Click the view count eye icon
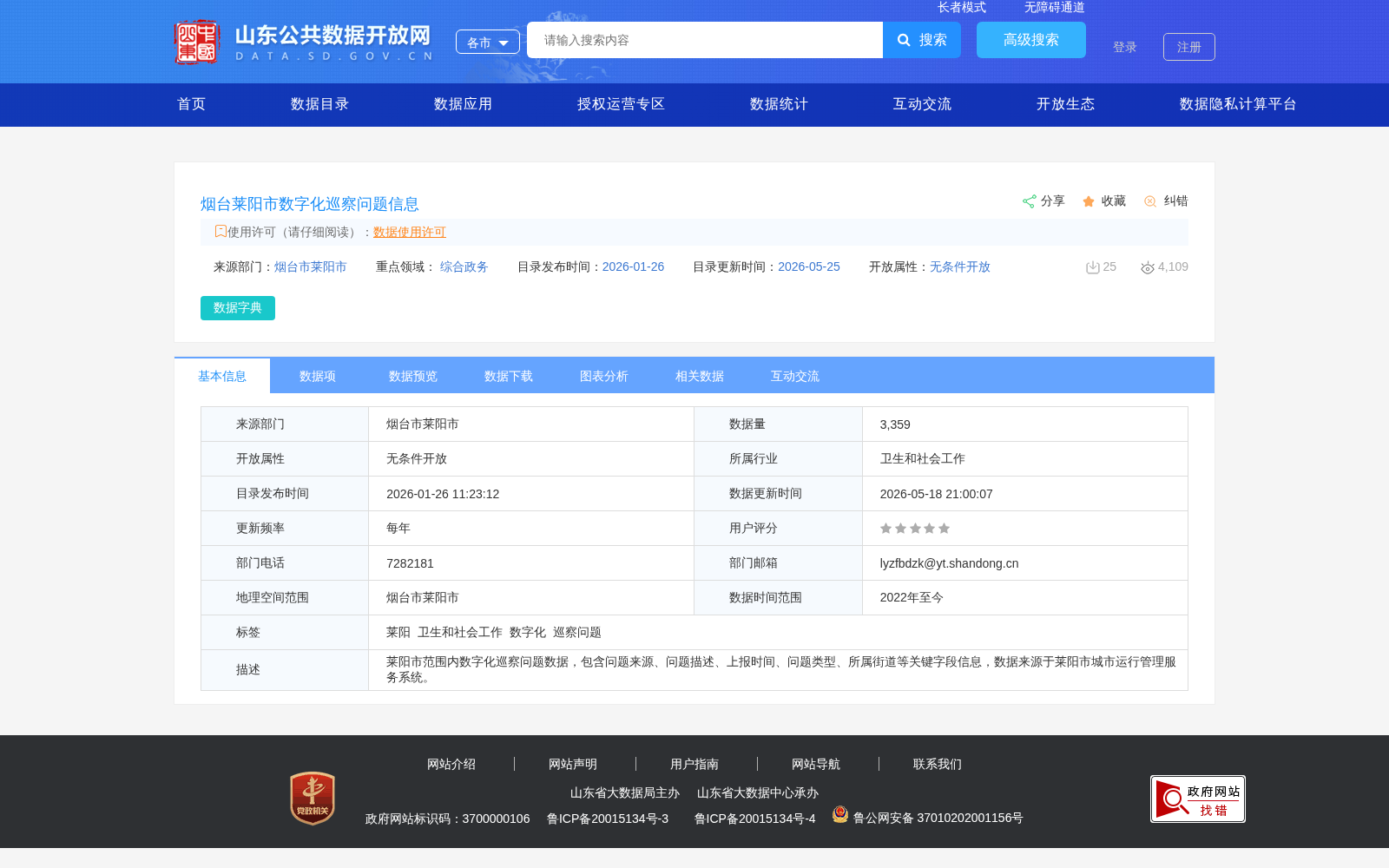The height and width of the screenshot is (868, 1389). [x=1148, y=267]
